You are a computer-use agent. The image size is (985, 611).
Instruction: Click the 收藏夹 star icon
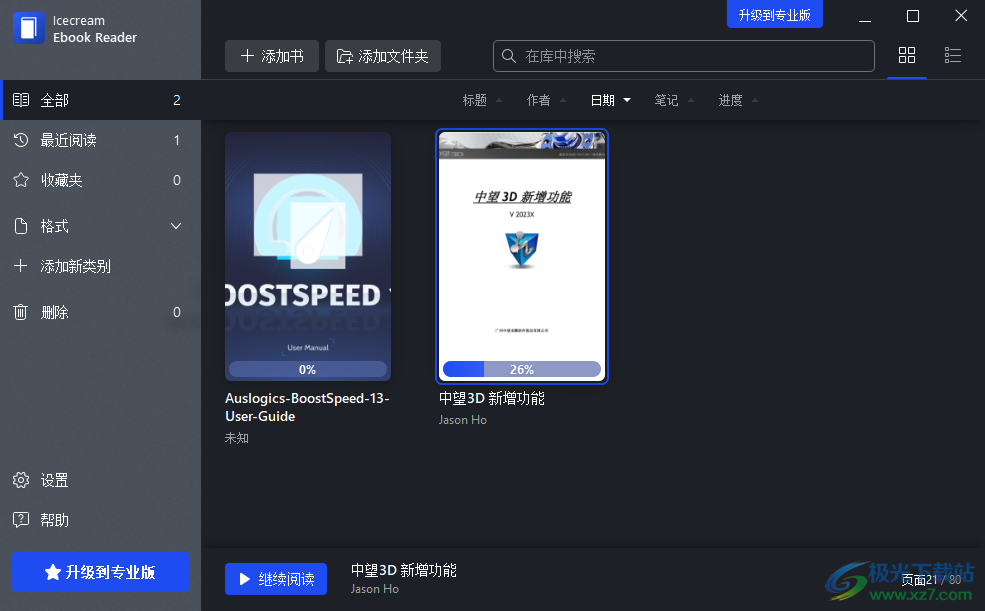(x=21, y=180)
